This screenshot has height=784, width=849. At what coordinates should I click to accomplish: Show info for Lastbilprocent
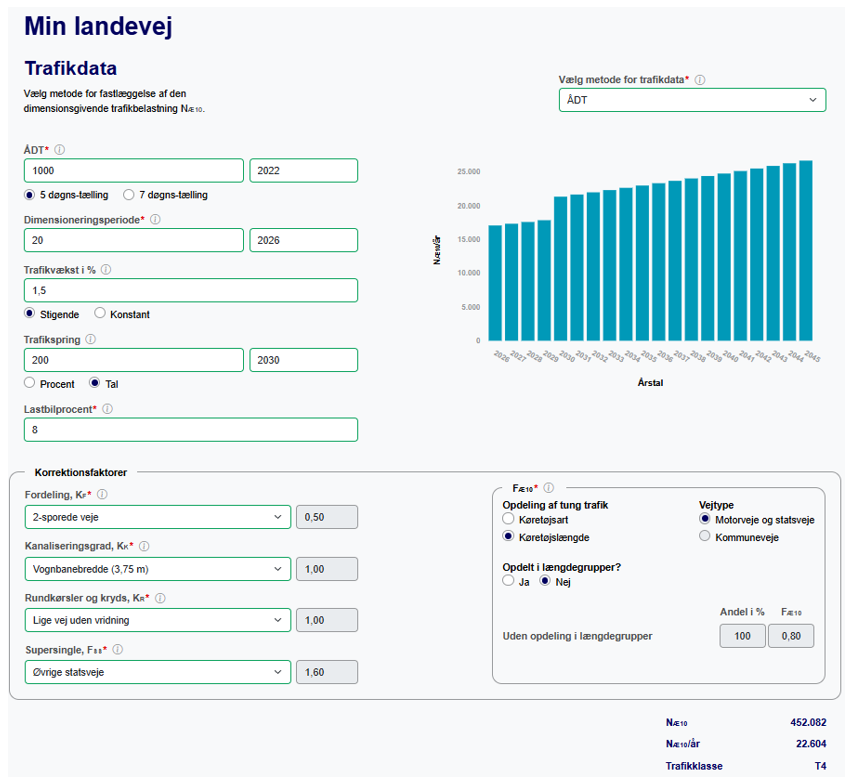pyautogui.click(x=108, y=408)
